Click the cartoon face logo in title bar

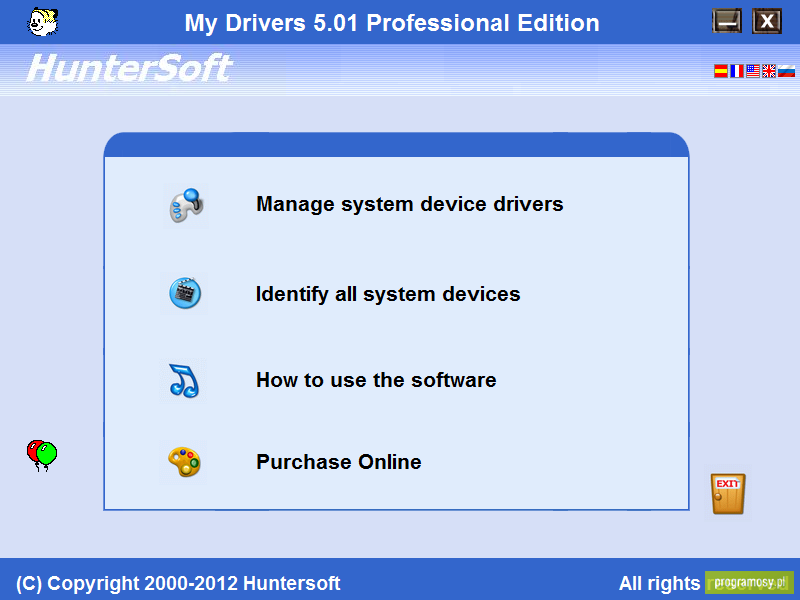pos(43,22)
